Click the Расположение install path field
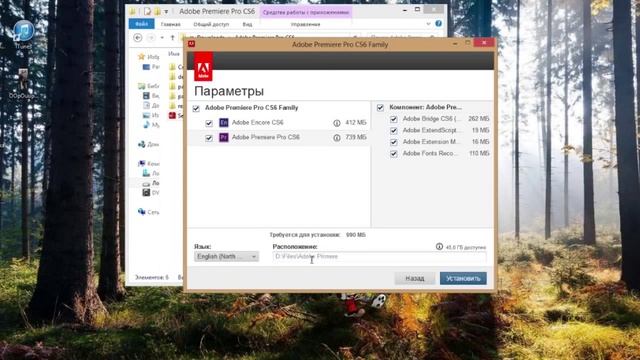The height and width of the screenshot is (360, 640). (379, 257)
